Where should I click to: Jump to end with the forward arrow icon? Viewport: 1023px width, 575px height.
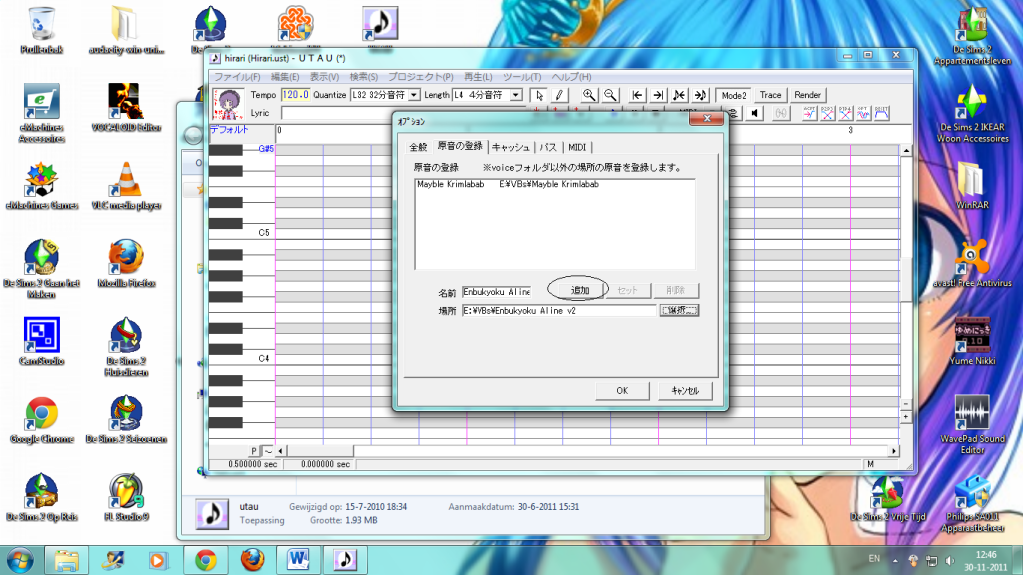[658, 95]
